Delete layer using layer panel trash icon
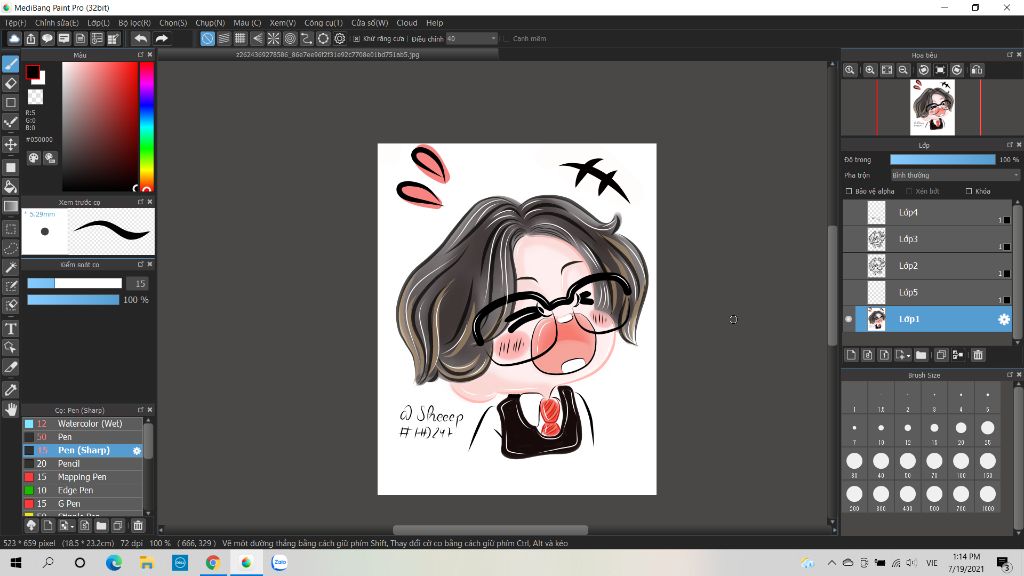The image size is (1024, 576). (x=978, y=355)
